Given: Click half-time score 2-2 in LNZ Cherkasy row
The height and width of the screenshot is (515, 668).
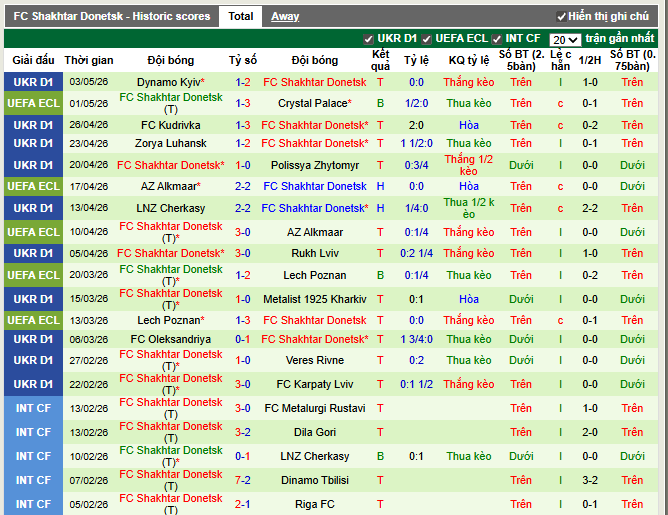Looking at the screenshot, I should [590, 208].
